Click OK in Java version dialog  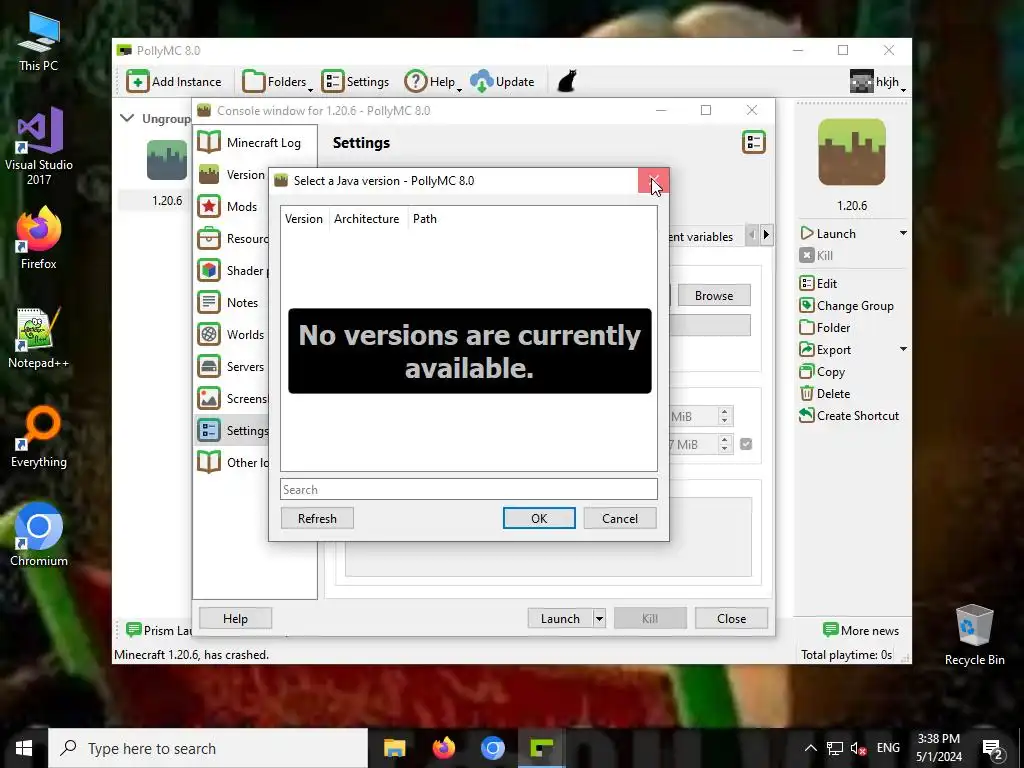tap(539, 519)
